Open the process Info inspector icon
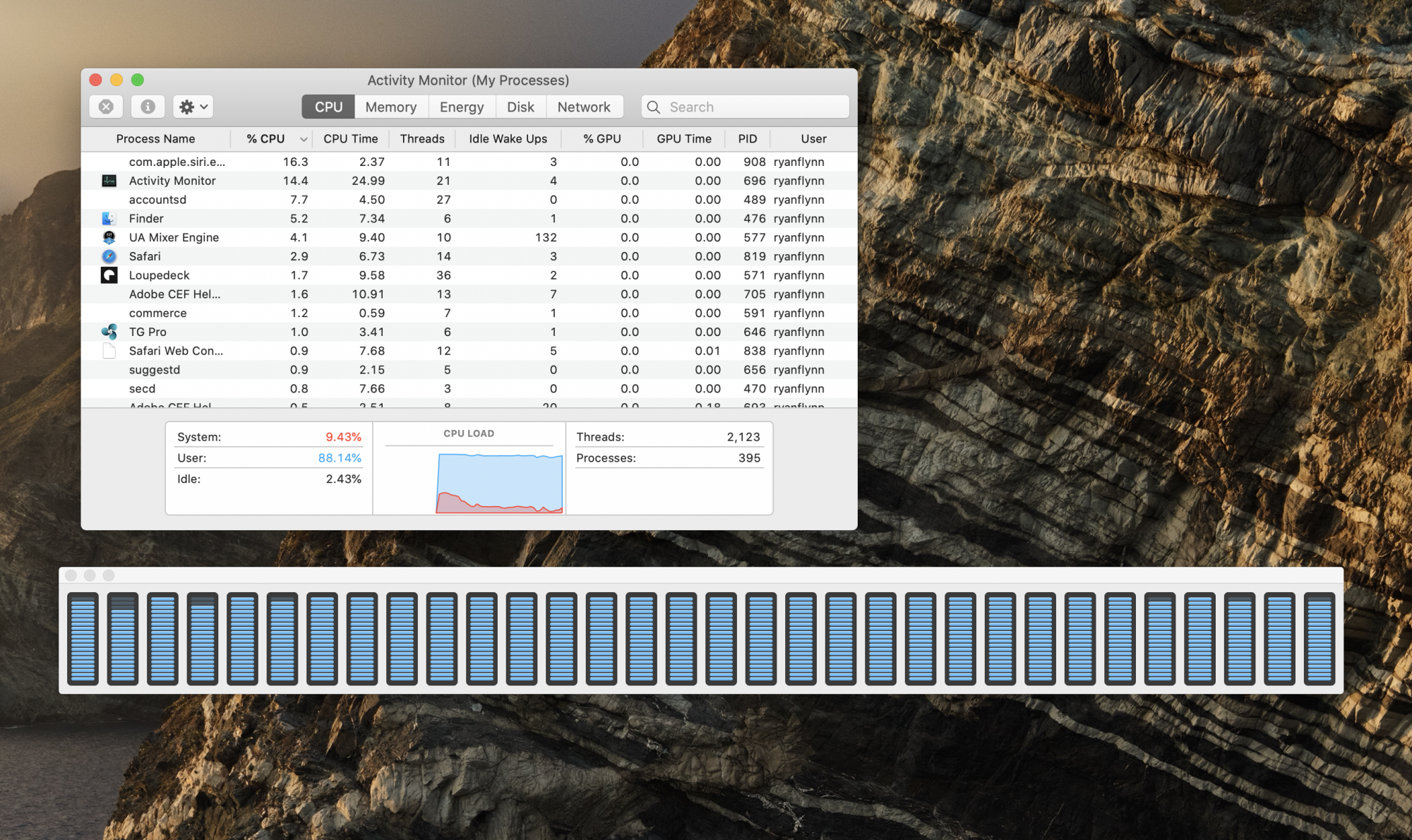This screenshot has width=1412, height=840. coord(148,107)
